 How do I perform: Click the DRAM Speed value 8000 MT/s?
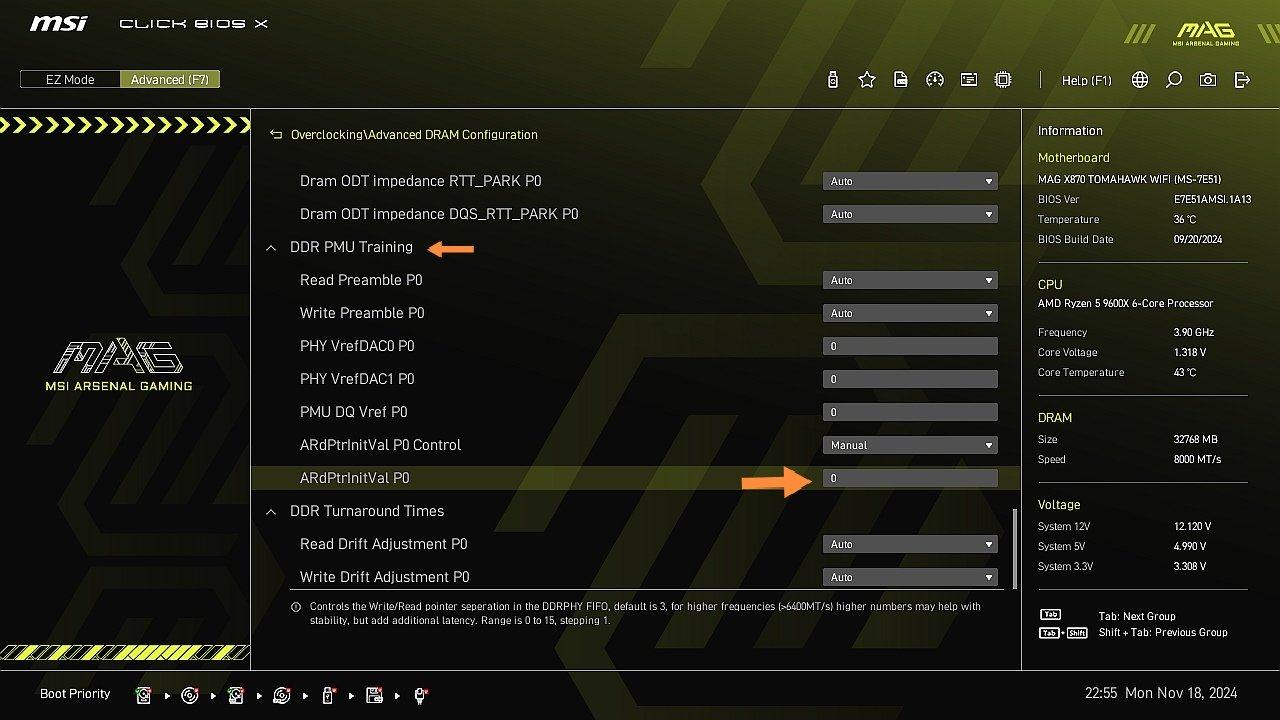point(1197,459)
